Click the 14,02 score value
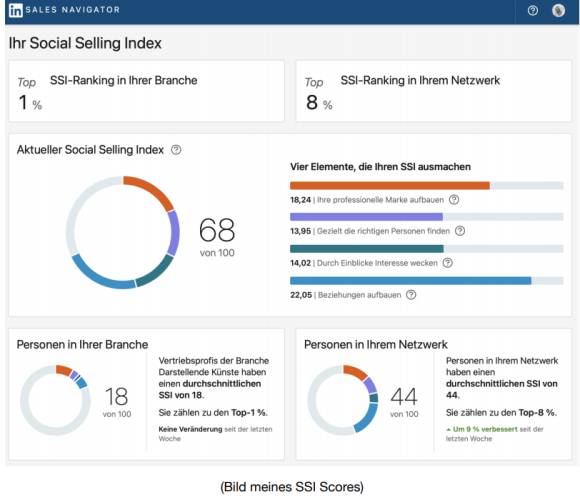 point(300,263)
